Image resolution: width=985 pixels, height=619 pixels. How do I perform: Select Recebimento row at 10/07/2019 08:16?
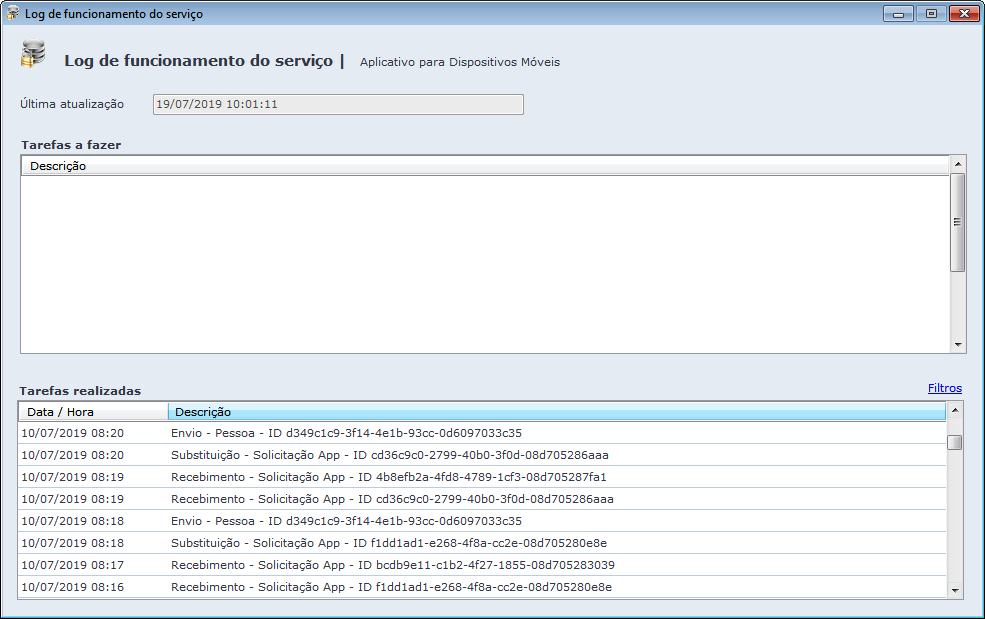coord(391,587)
